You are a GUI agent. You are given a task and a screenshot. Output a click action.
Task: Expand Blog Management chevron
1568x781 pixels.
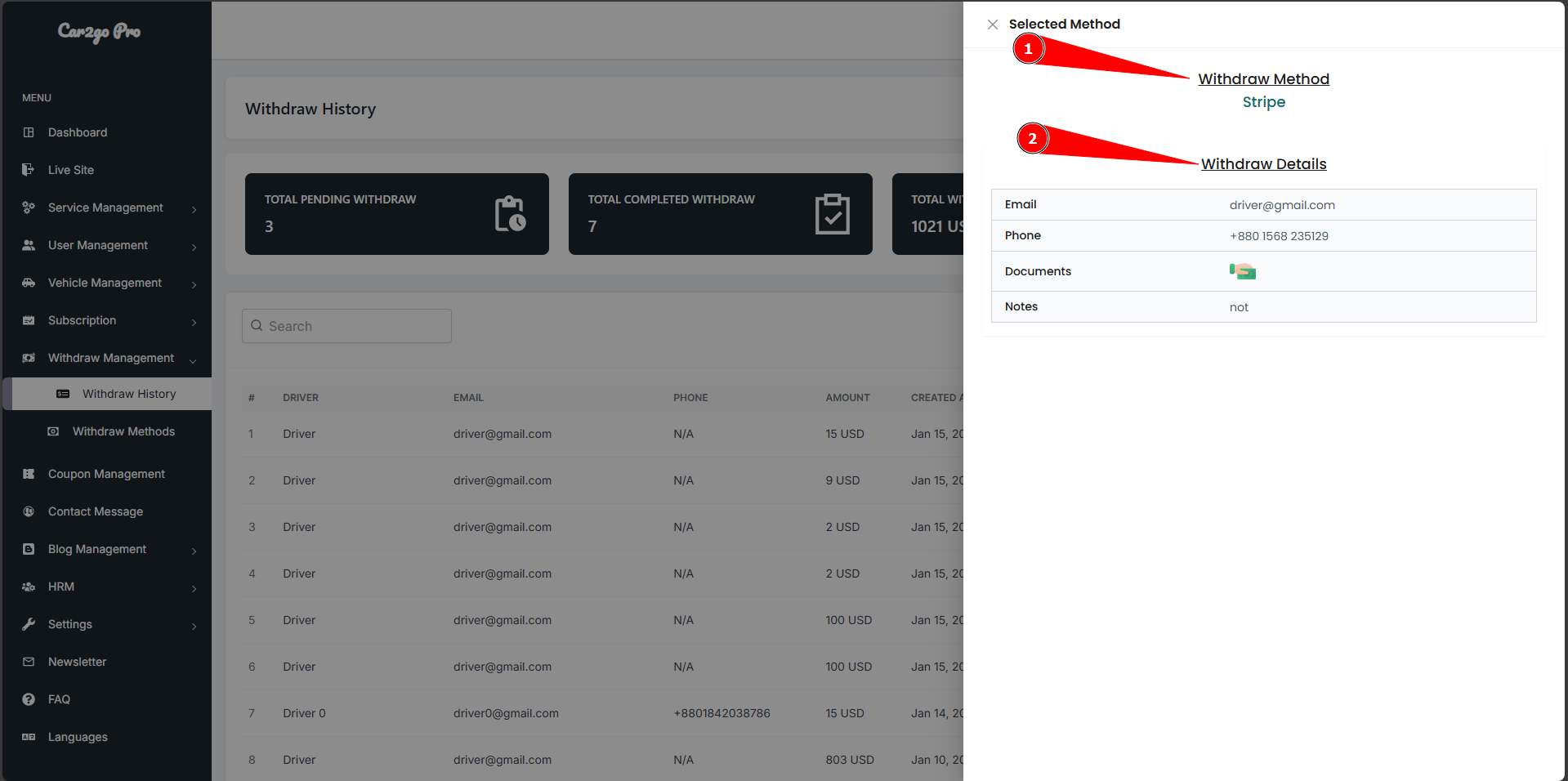tap(194, 551)
